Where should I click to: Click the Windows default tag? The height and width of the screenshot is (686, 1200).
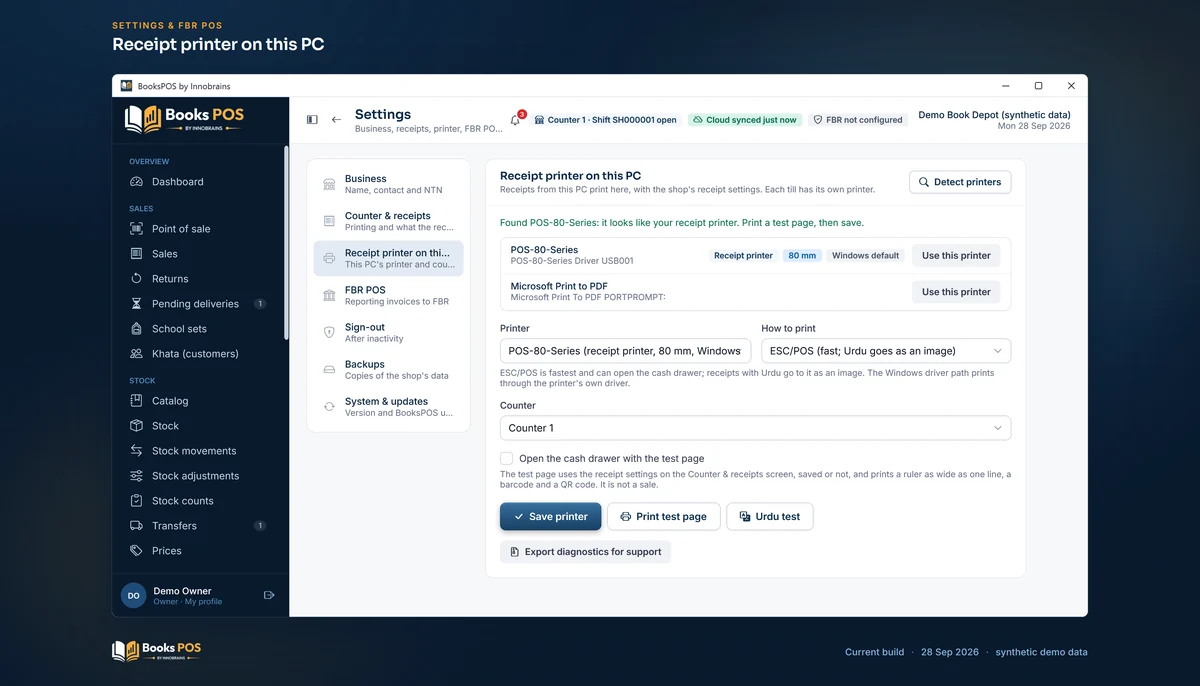pos(866,255)
